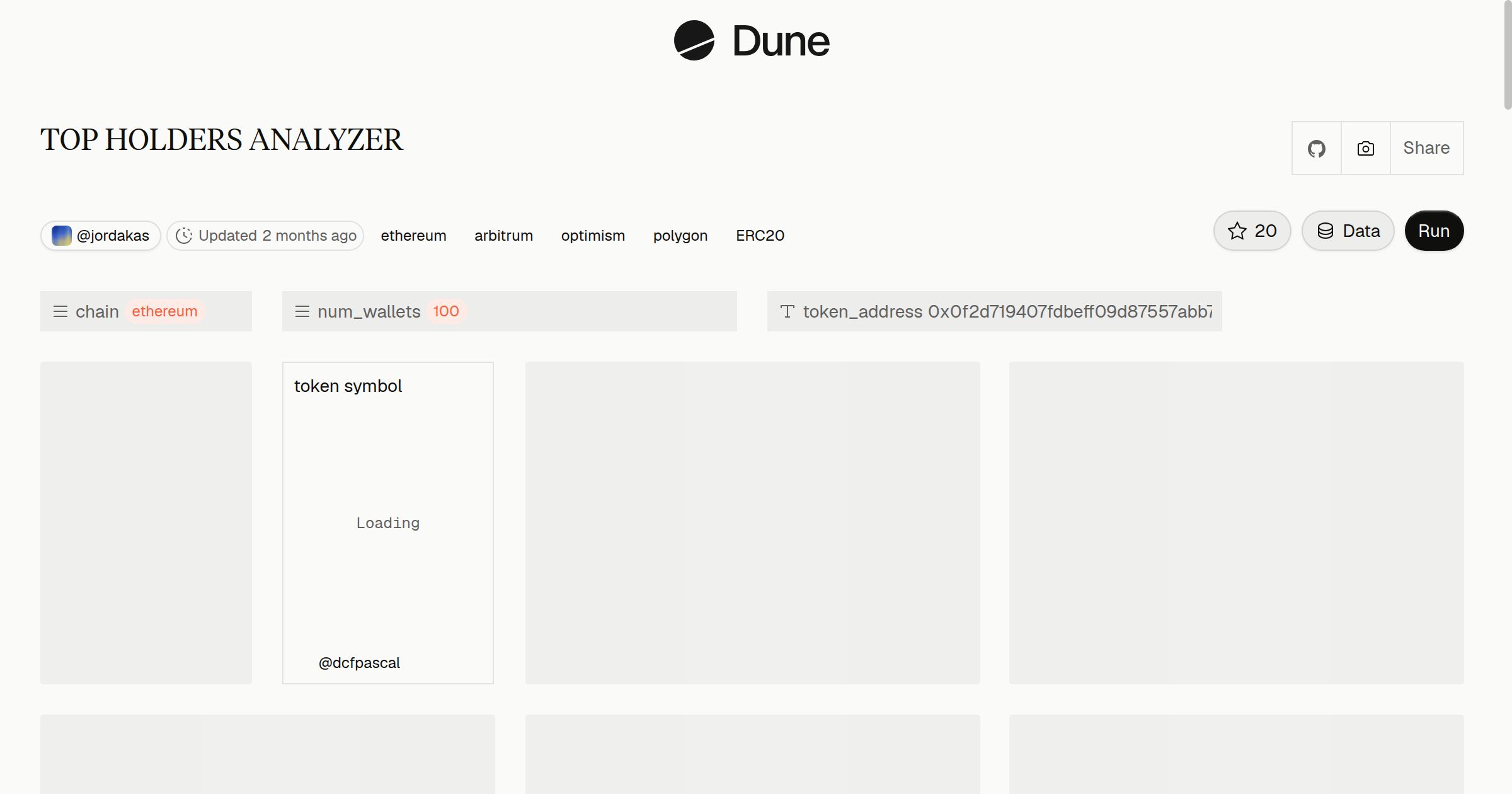The height and width of the screenshot is (794, 1512).
Task: Click the list icon beside num_wallets
Action: click(302, 311)
